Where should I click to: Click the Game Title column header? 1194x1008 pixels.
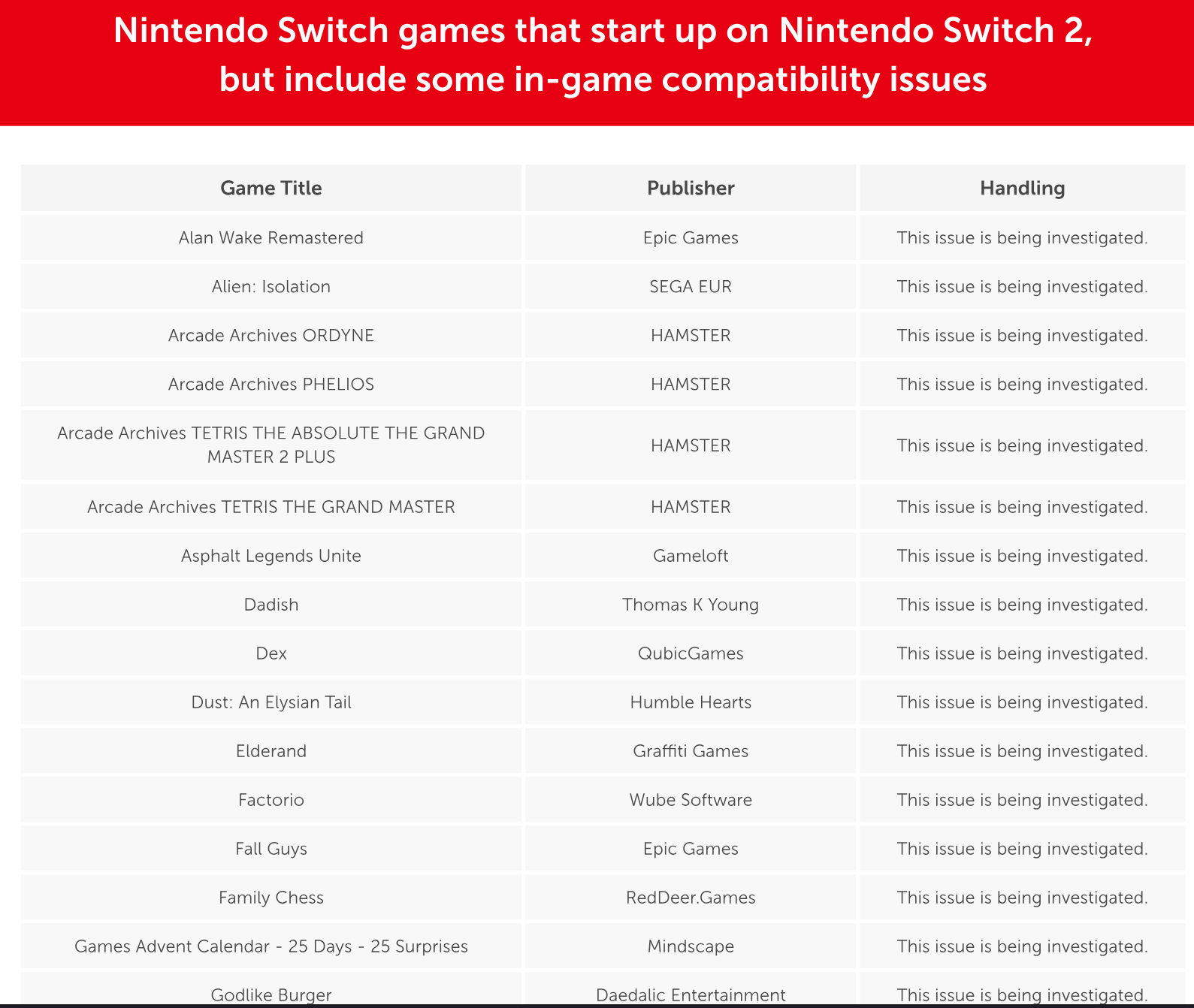point(271,188)
